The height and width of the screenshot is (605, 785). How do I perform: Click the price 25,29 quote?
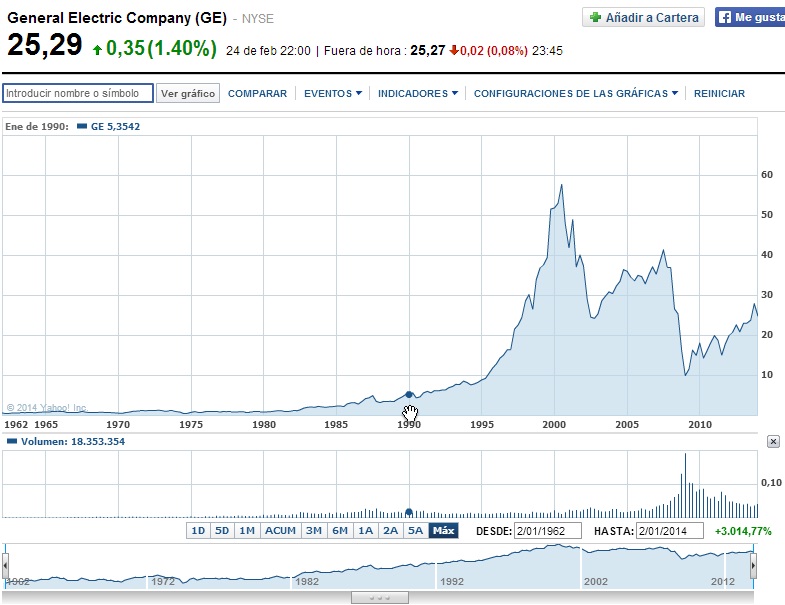click(45, 45)
